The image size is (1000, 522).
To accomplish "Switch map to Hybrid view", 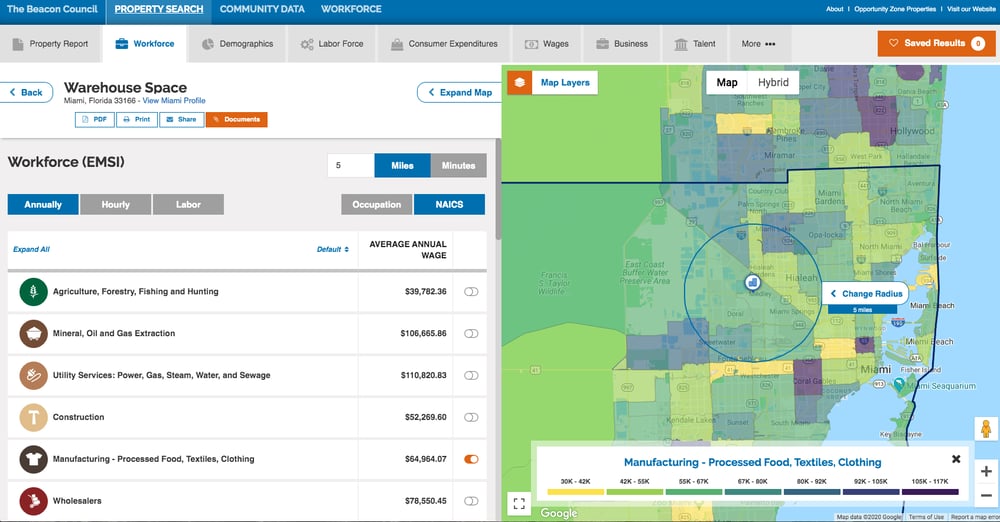I will pyautogui.click(x=773, y=82).
